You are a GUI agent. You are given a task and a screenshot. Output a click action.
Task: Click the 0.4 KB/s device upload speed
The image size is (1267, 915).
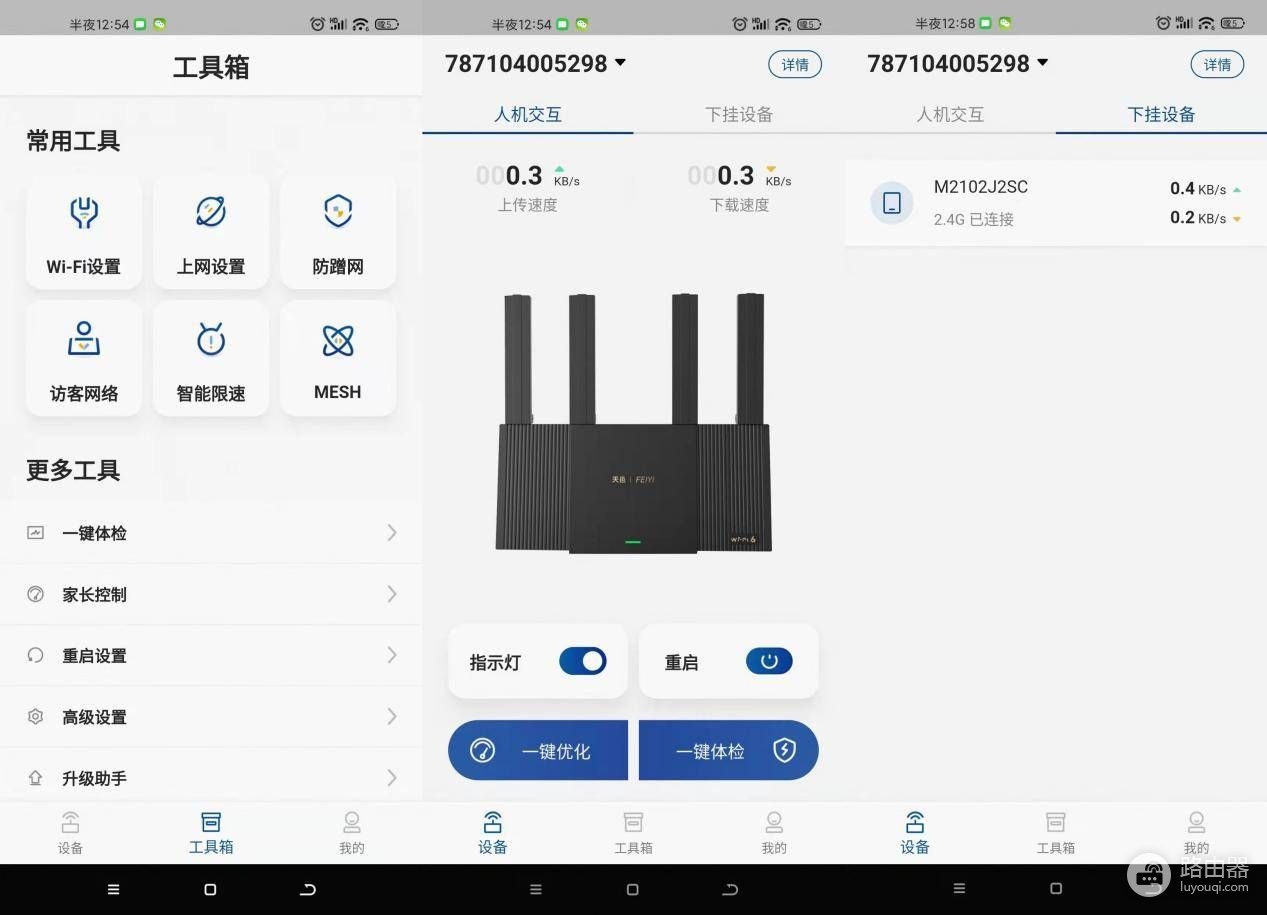point(1206,189)
